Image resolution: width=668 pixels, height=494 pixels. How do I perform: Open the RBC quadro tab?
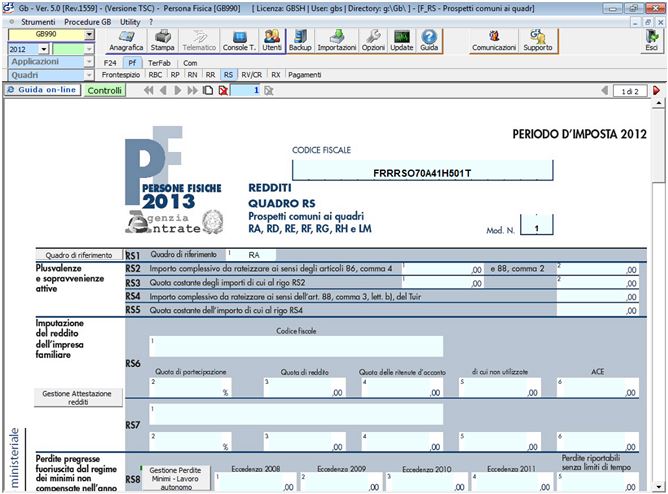click(x=155, y=75)
